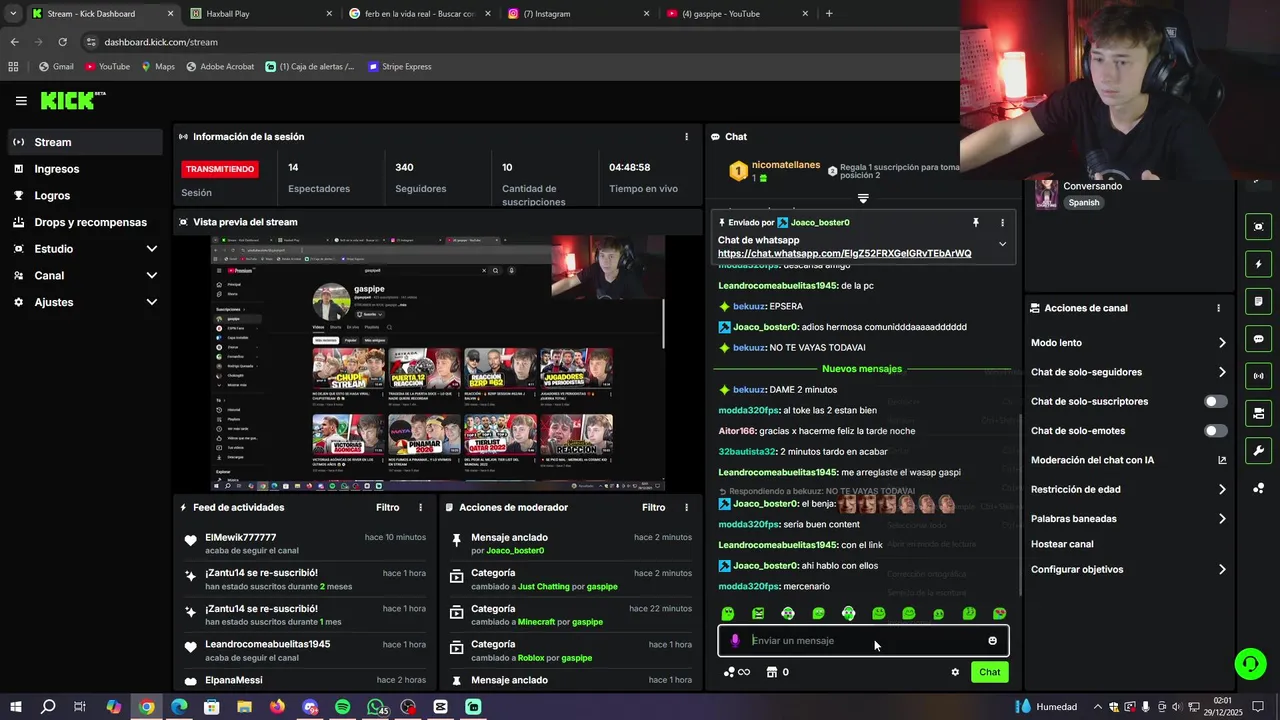The image size is (1280, 720).
Task: Click the chat bubble icon in right sidebar
Action: pyautogui.click(x=1258, y=339)
